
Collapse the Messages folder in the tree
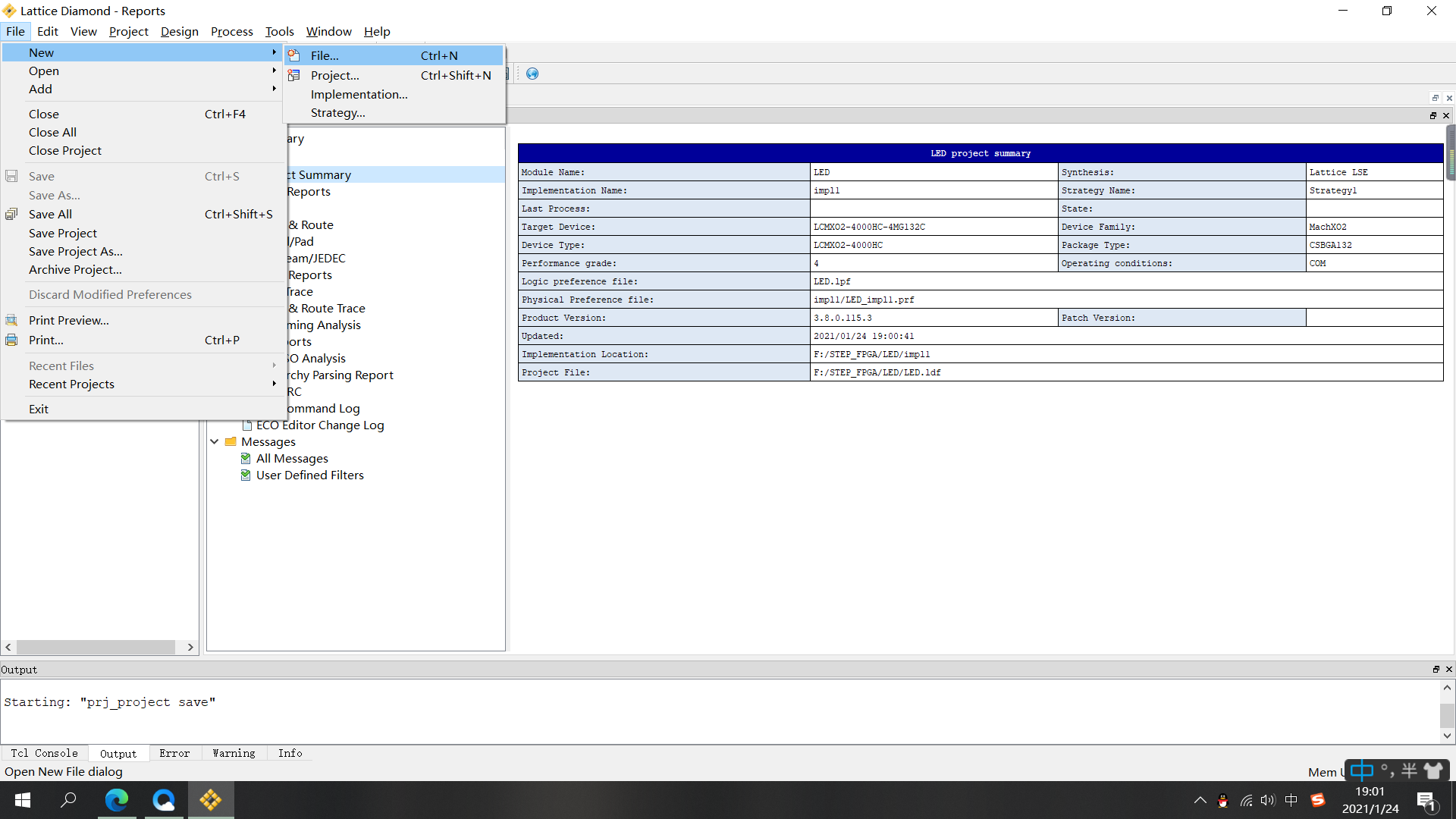[x=215, y=441]
